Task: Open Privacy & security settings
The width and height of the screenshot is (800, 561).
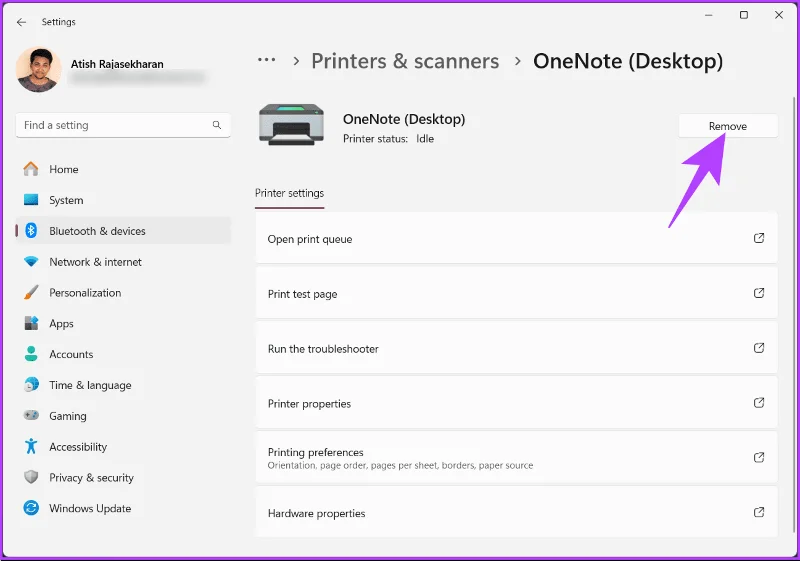Action: pyautogui.click(x=123, y=477)
